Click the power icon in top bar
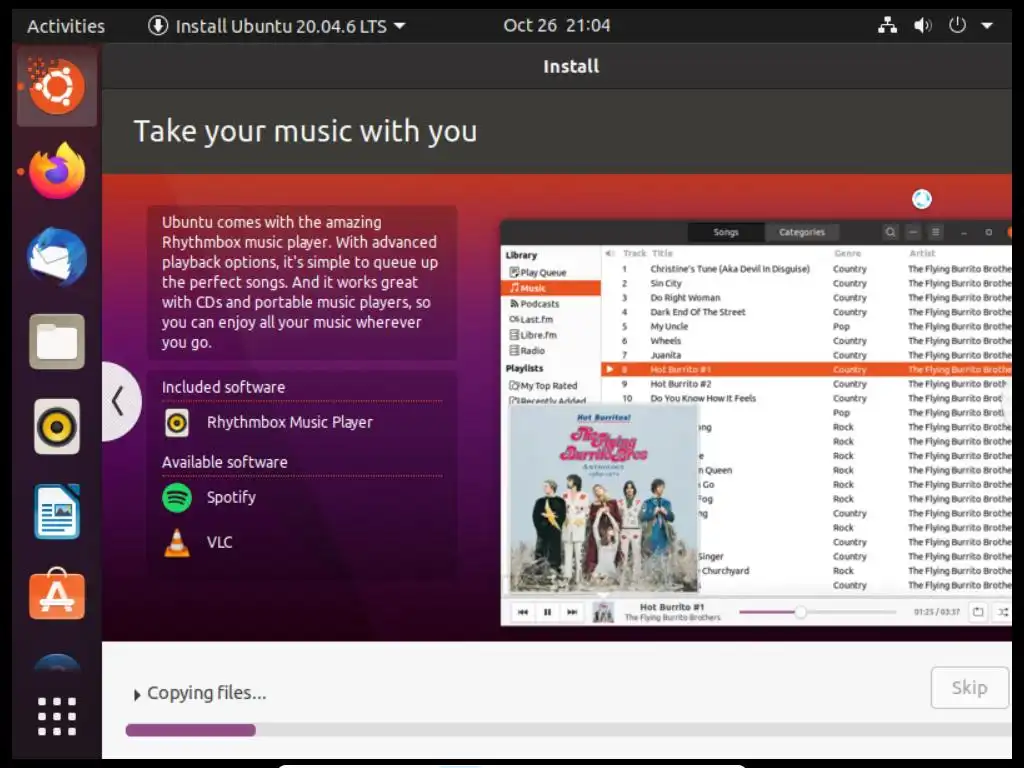 pyautogui.click(x=957, y=25)
